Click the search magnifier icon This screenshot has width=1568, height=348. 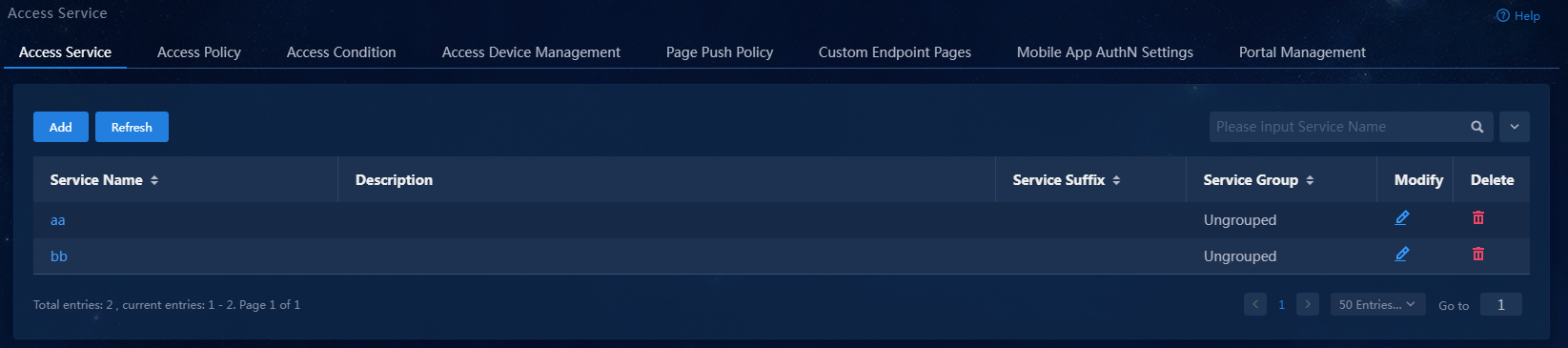point(1476,127)
